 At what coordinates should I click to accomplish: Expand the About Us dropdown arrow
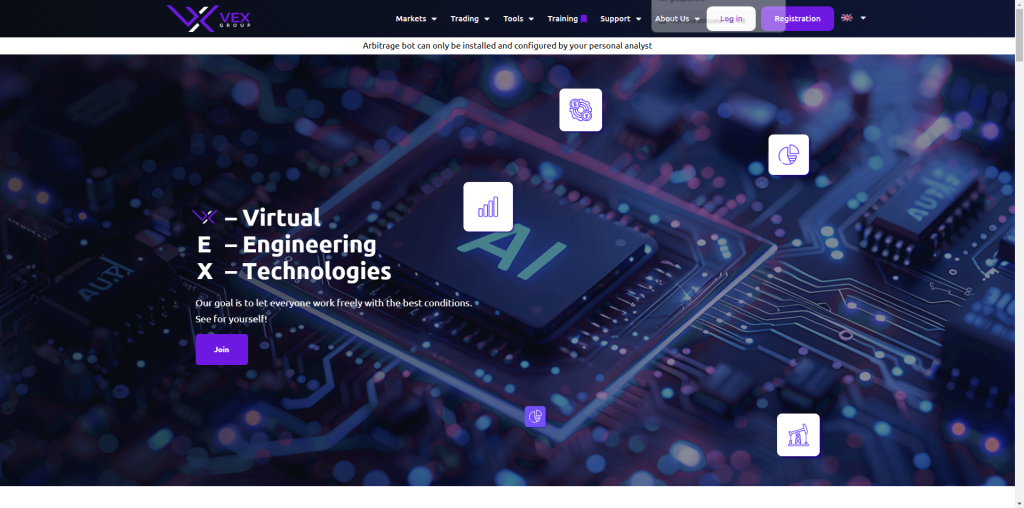click(x=697, y=19)
